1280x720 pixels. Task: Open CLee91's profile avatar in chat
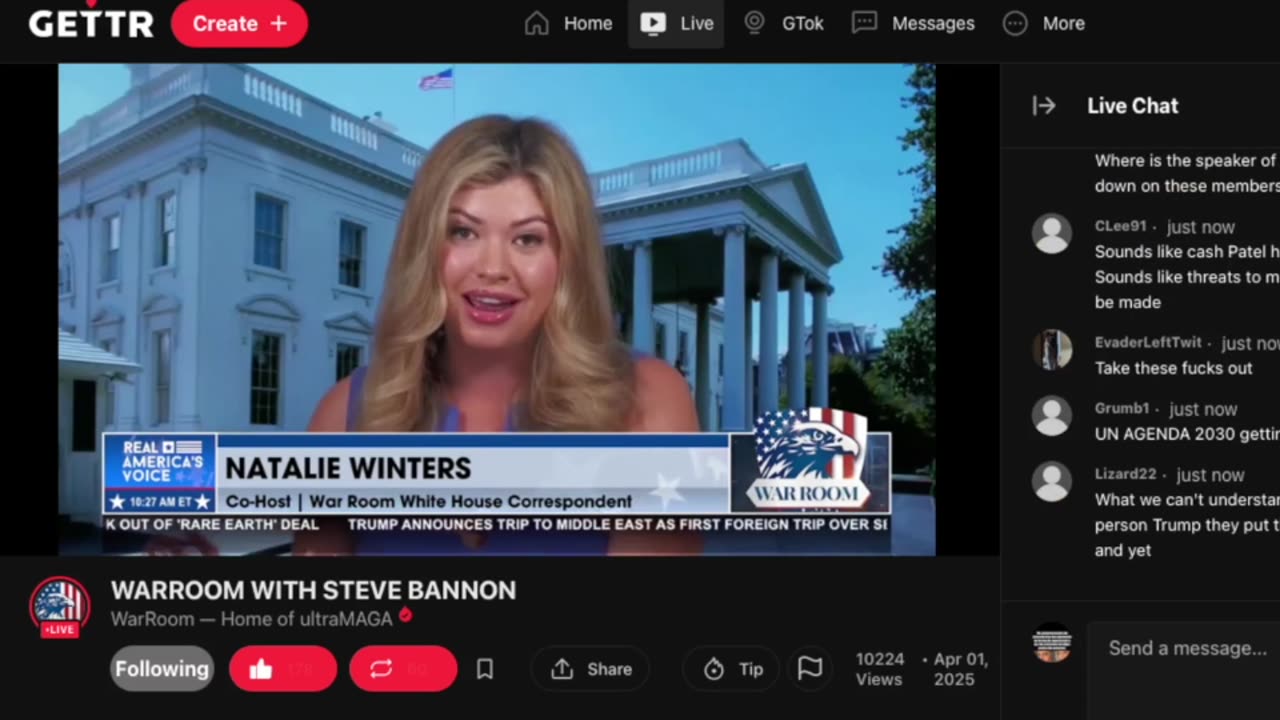click(1052, 233)
